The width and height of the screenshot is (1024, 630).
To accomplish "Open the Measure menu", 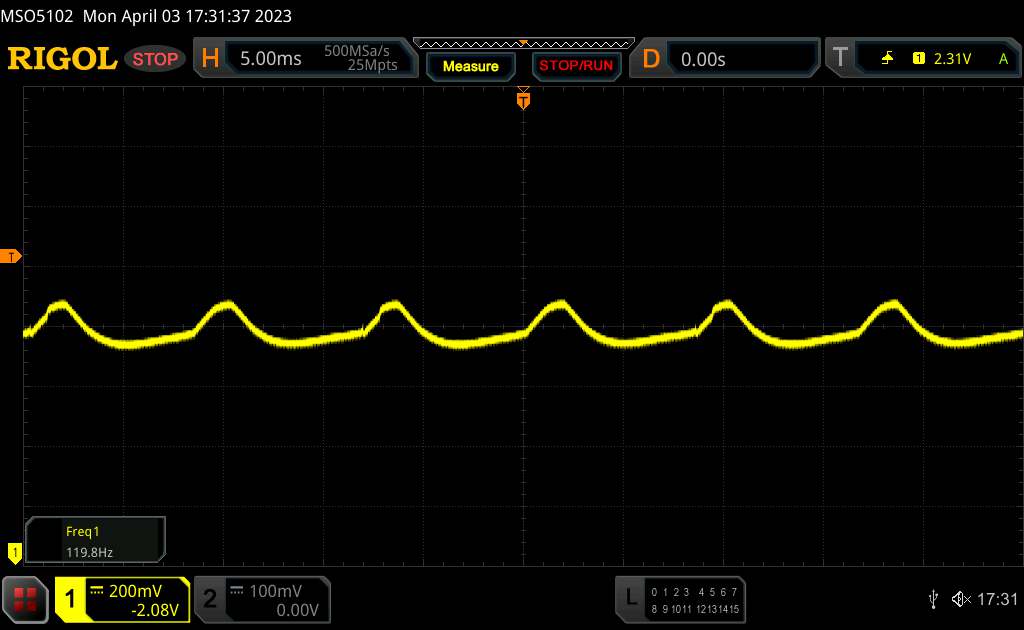I will (x=470, y=66).
